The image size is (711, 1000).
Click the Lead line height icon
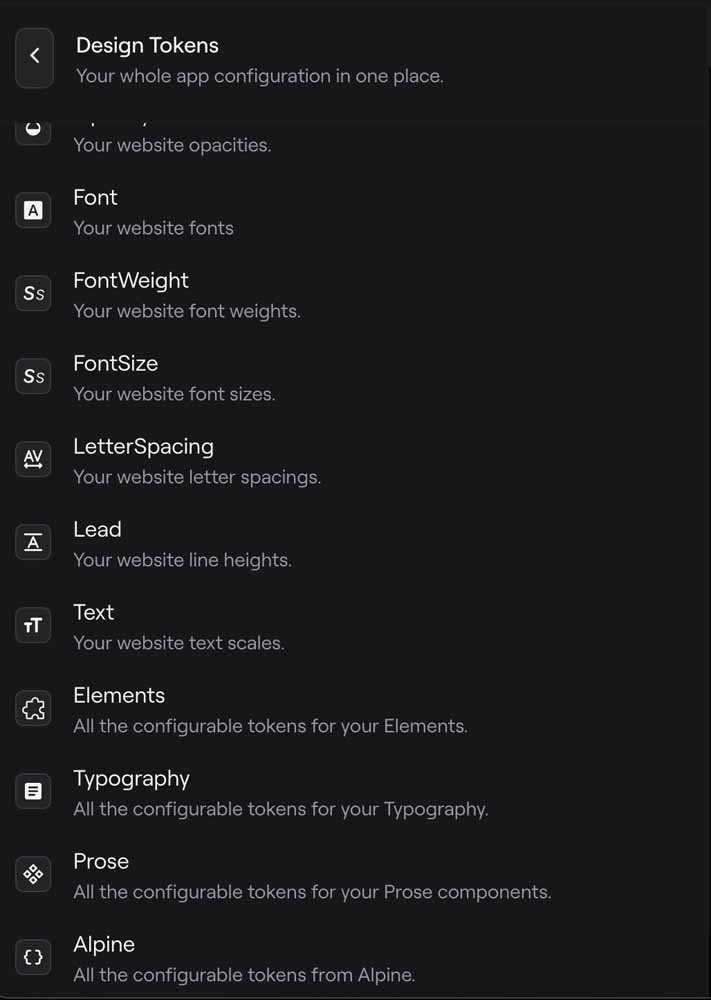click(34, 543)
